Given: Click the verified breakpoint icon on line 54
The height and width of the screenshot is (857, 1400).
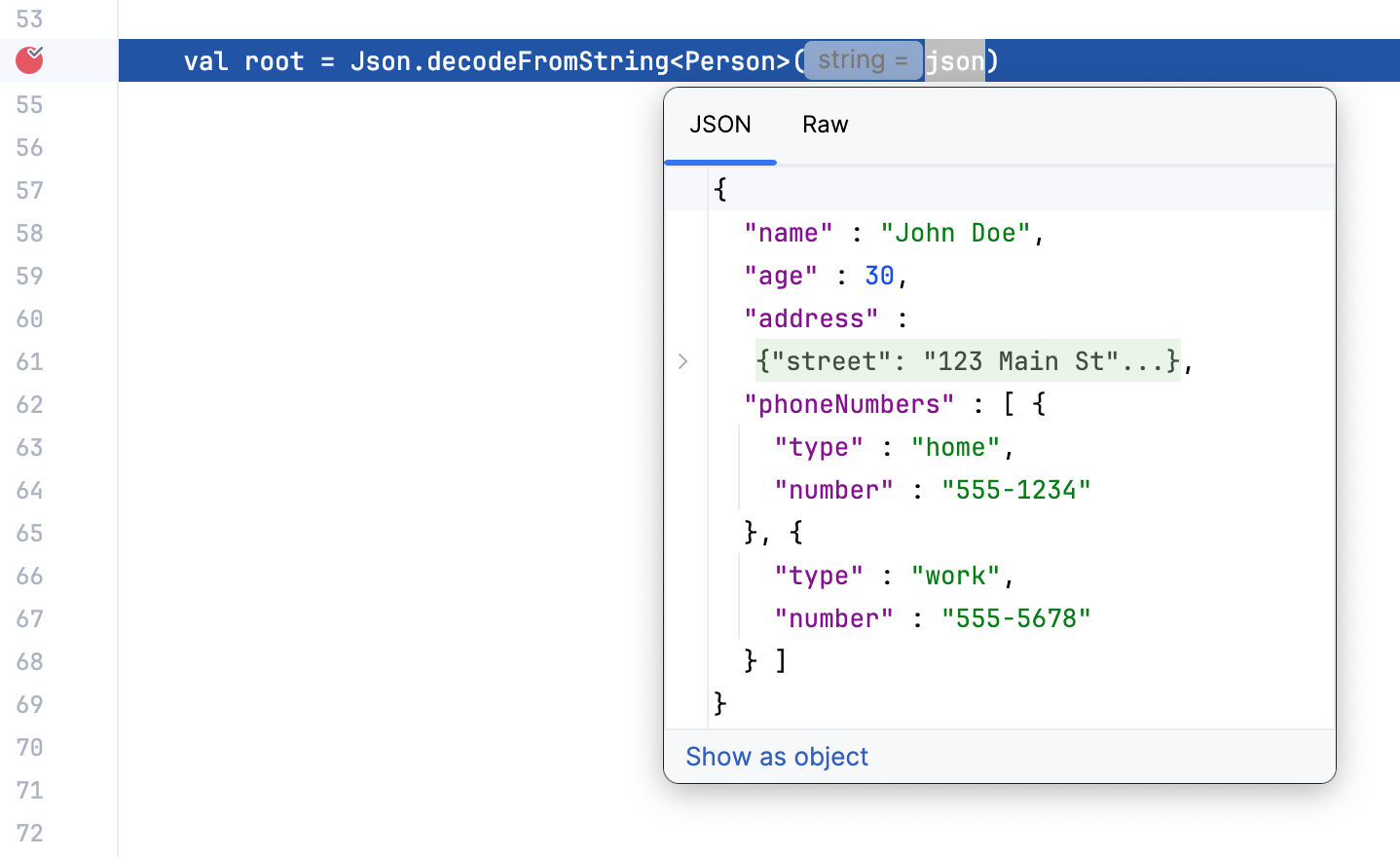Looking at the screenshot, I should (28, 59).
